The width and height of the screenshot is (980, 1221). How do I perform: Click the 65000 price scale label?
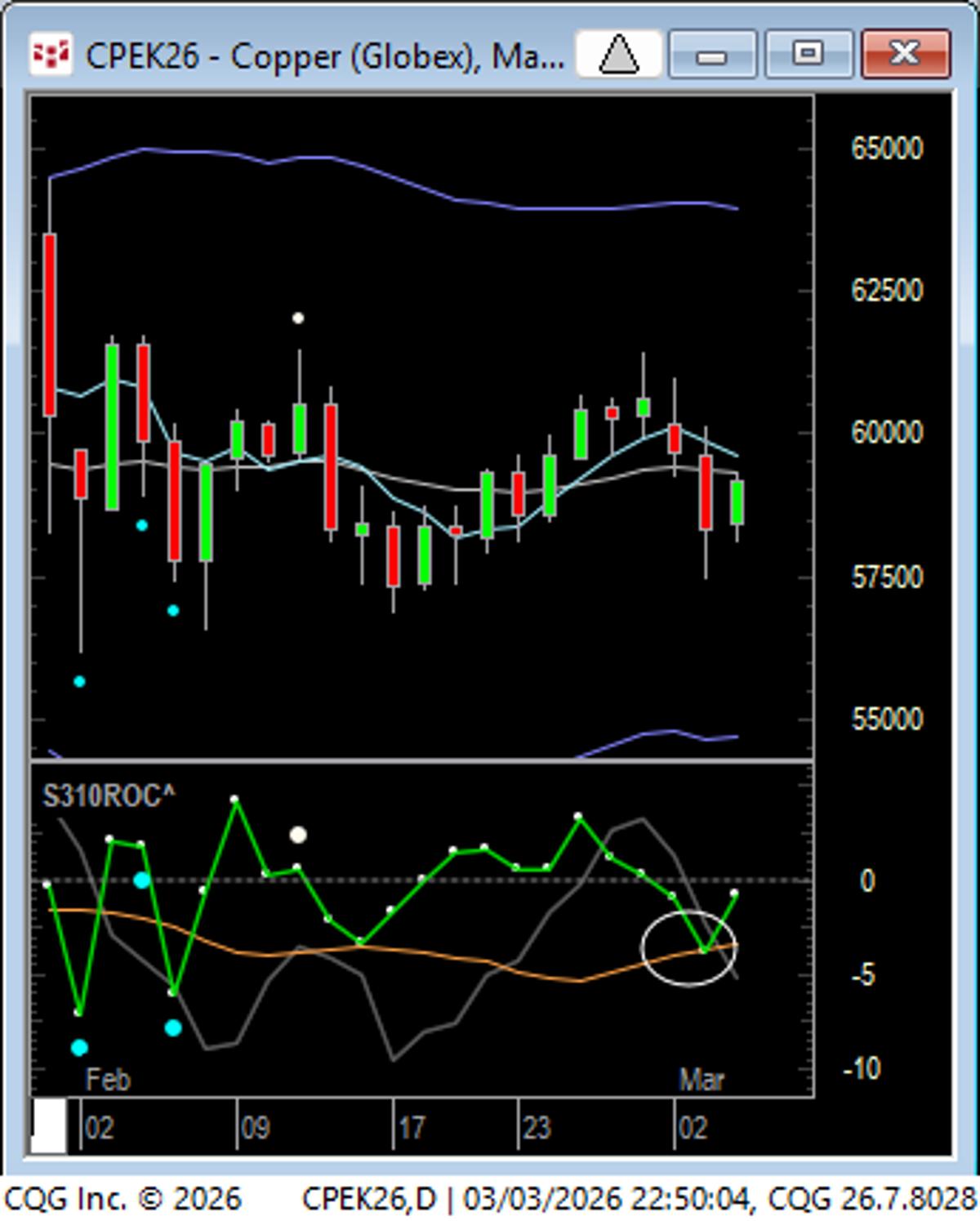pos(886,149)
